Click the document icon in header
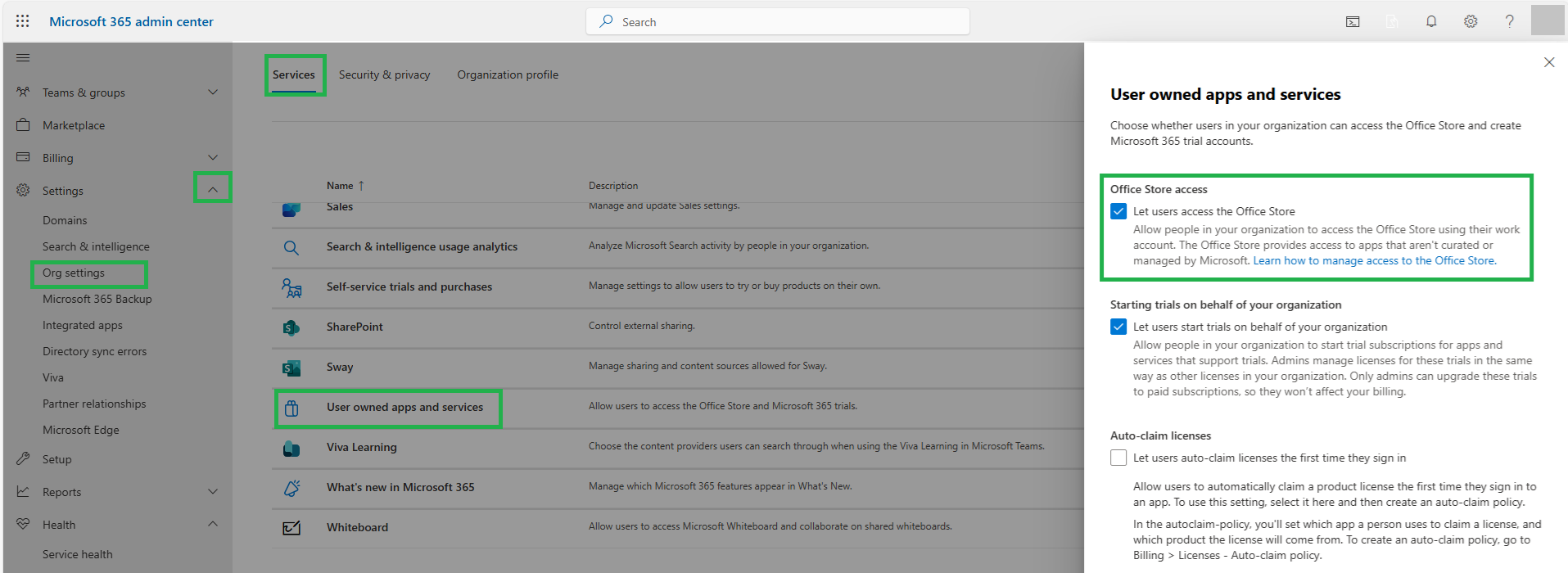 pos(1392,22)
